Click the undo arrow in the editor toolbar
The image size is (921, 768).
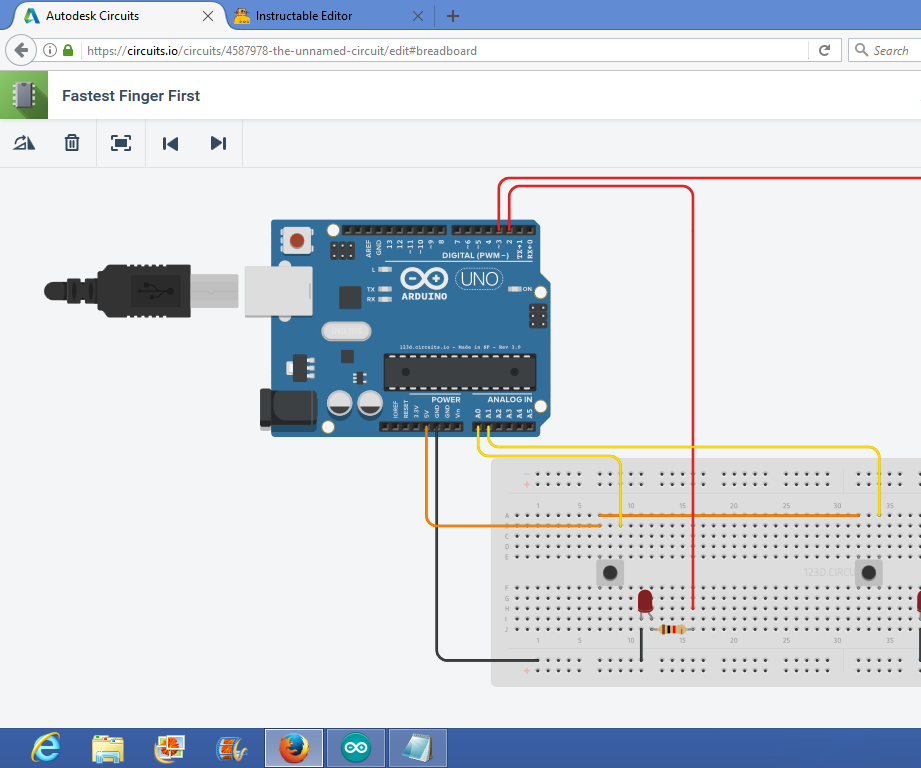point(170,143)
